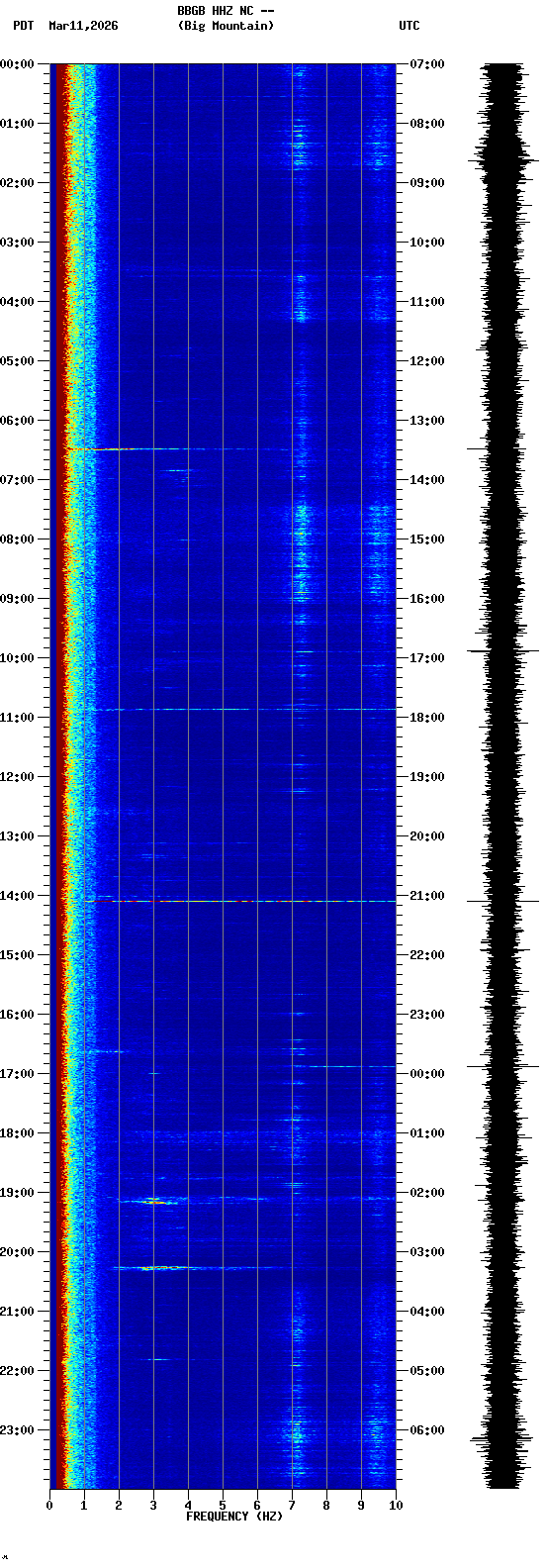Click the 14:00 PDT time label
This screenshot has height=1568, width=546.
17,896
